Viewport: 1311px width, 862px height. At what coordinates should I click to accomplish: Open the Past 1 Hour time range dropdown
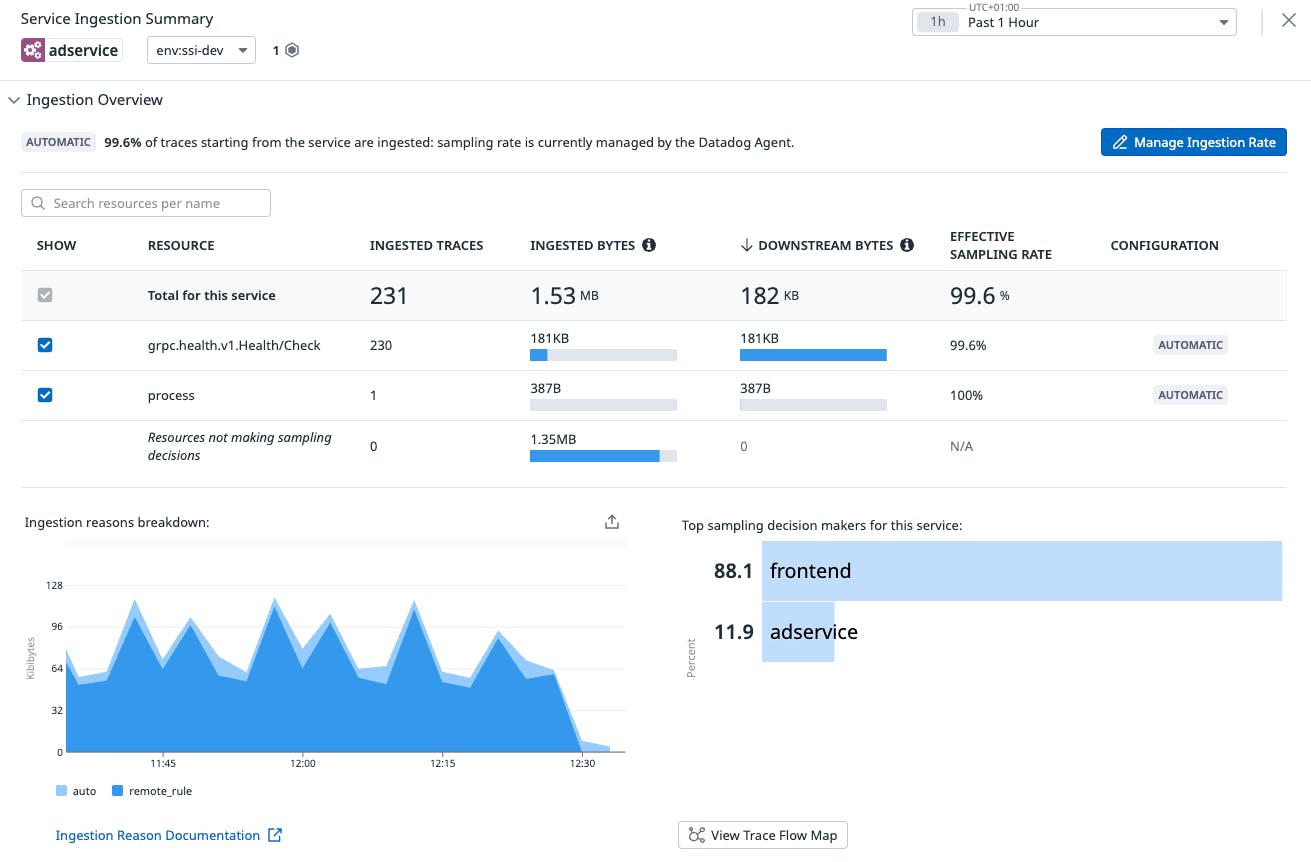pos(1074,21)
